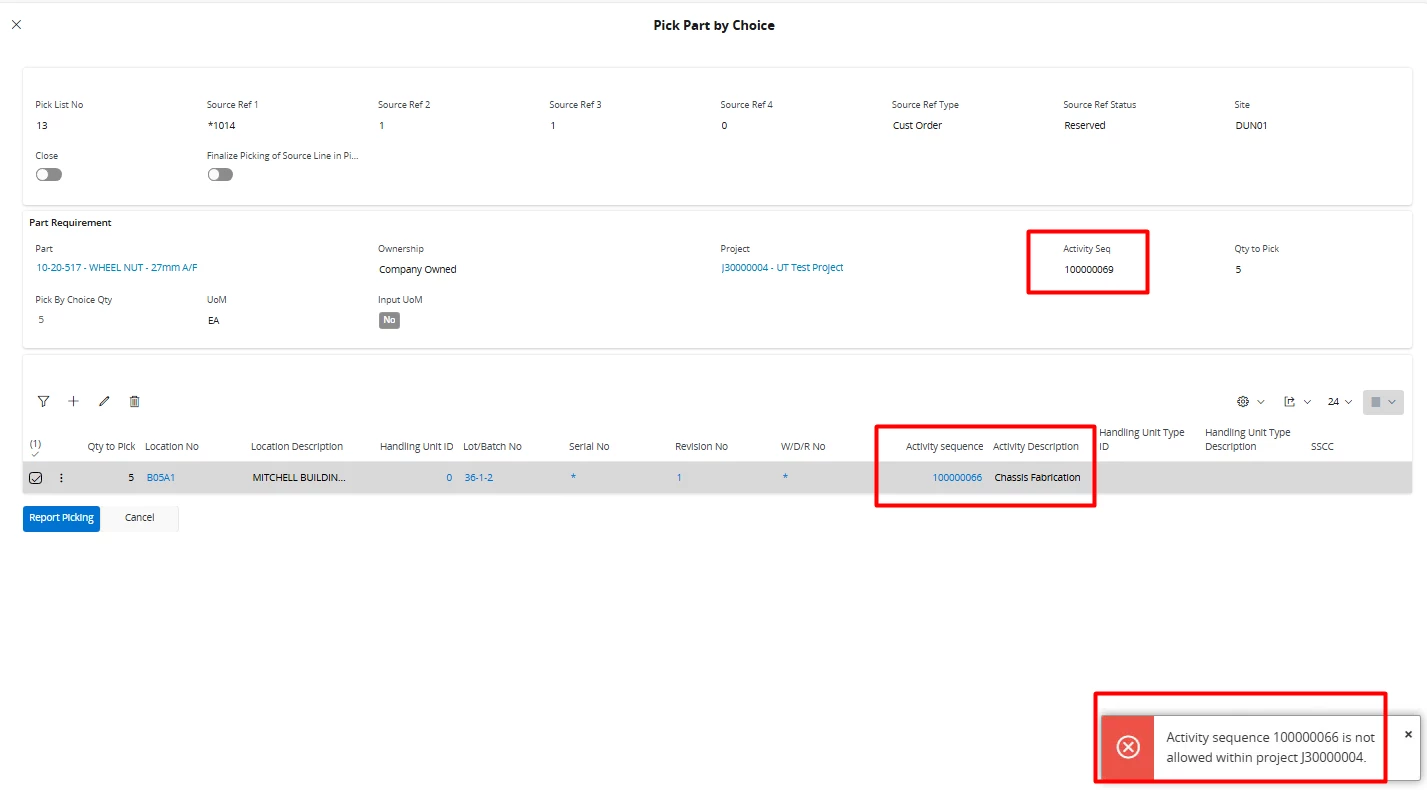The width and height of the screenshot is (1427, 790).
Task: Click the Report Picking button
Action: click(x=61, y=518)
